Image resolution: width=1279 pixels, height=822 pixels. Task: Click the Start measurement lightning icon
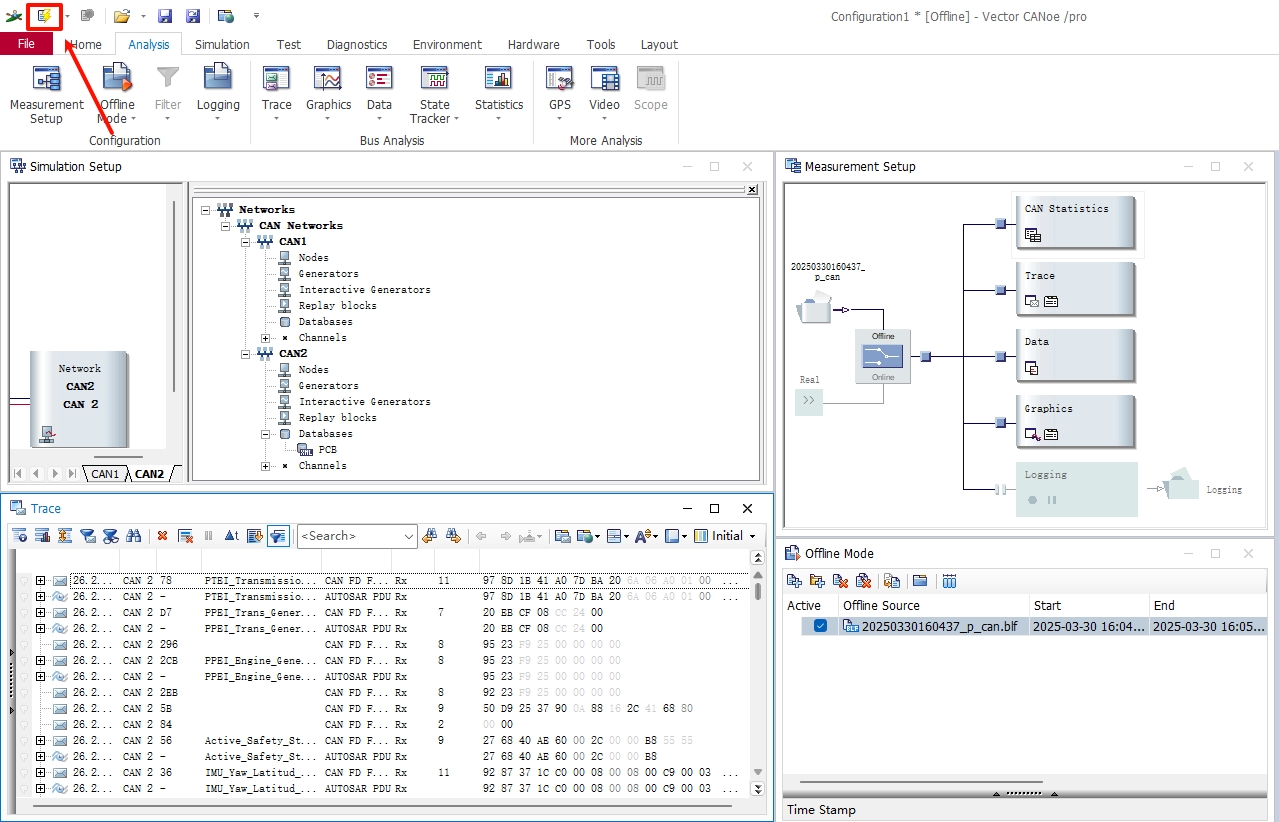tap(44, 16)
